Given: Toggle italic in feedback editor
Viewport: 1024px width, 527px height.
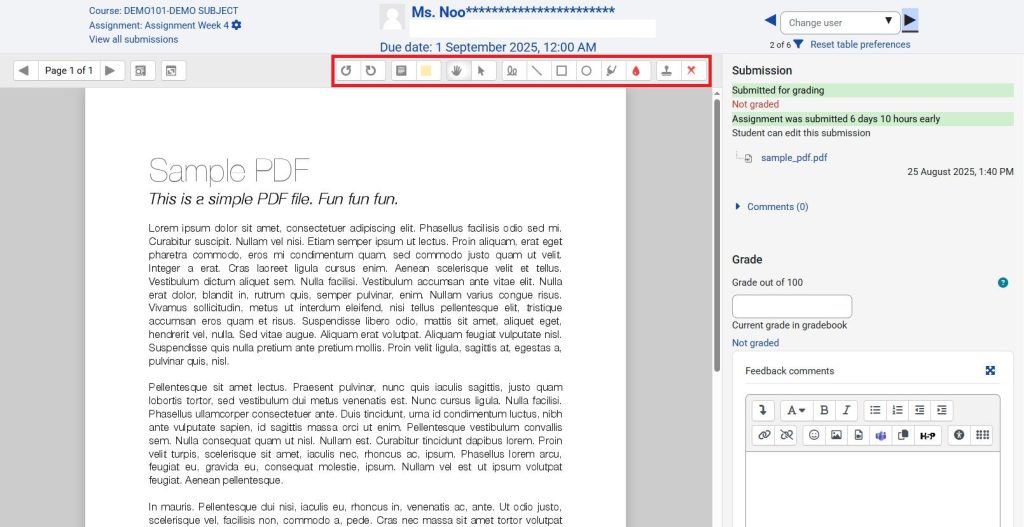Looking at the screenshot, I should point(846,410).
